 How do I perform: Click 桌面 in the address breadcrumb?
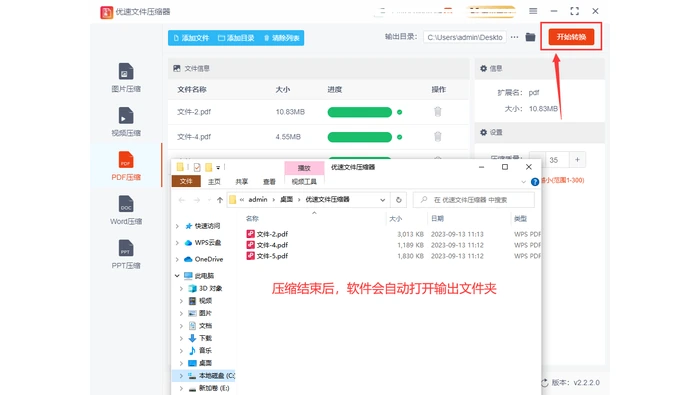tap(286, 200)
